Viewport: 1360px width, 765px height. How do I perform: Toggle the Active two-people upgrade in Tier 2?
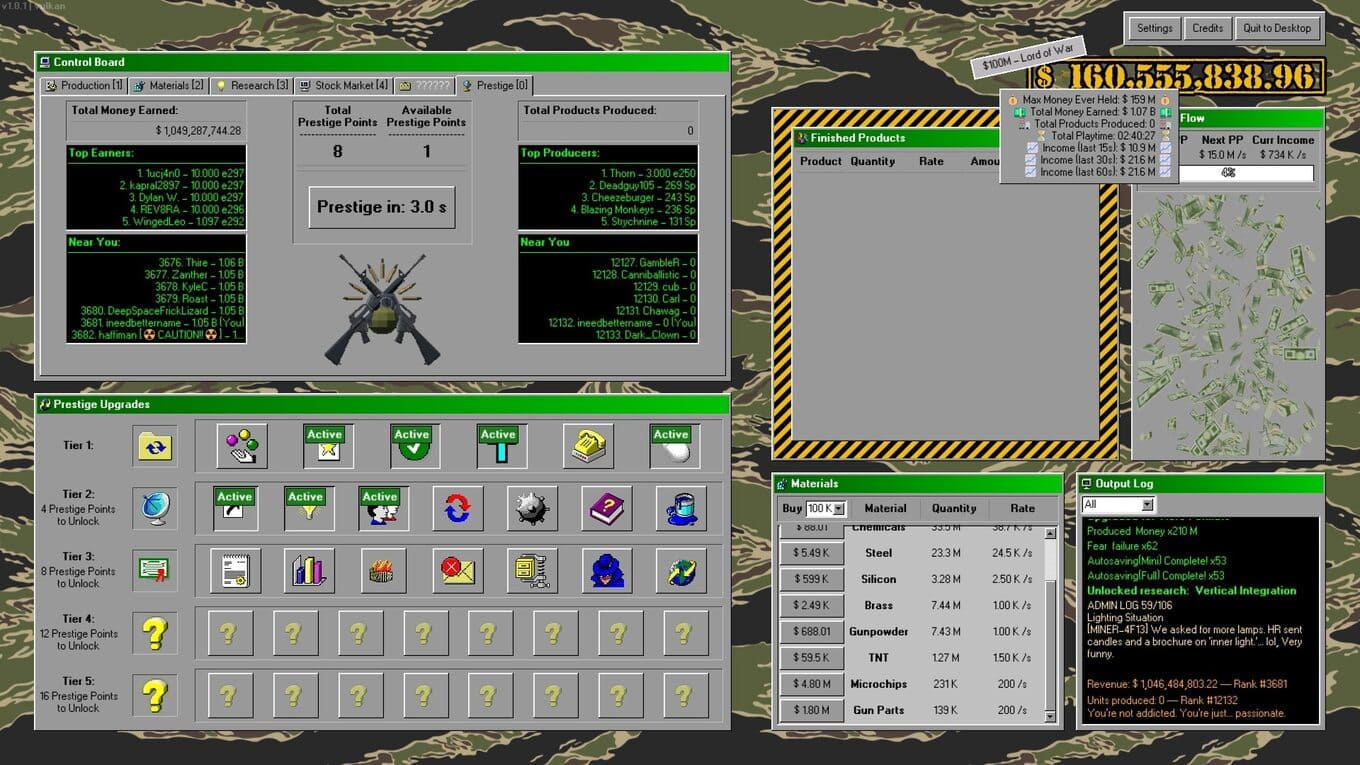tap(383, 508)
